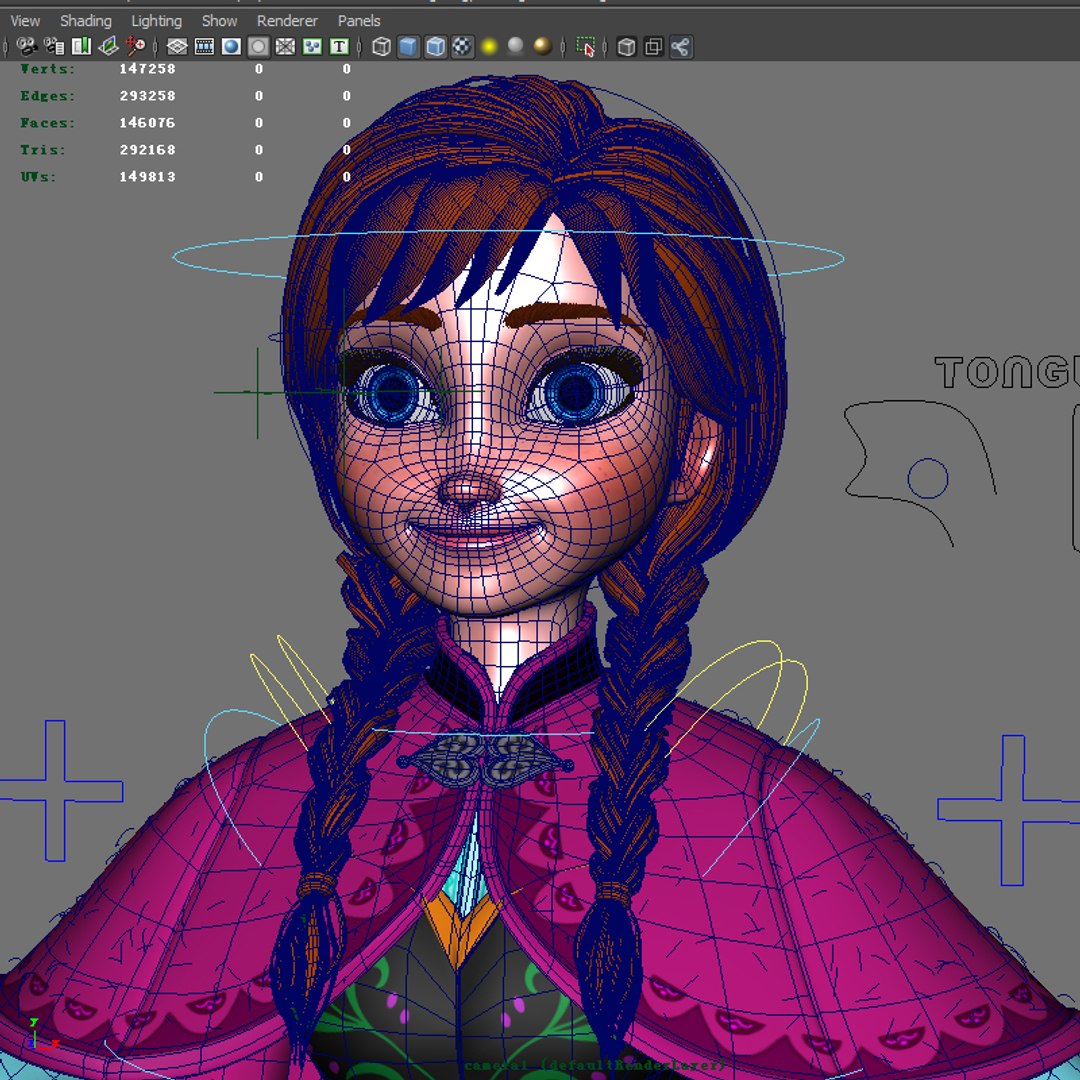The width and height of the screenshot is (1080, 1080).
Task: Toggle the Resolution Gate icon
Action: point(231,47)
